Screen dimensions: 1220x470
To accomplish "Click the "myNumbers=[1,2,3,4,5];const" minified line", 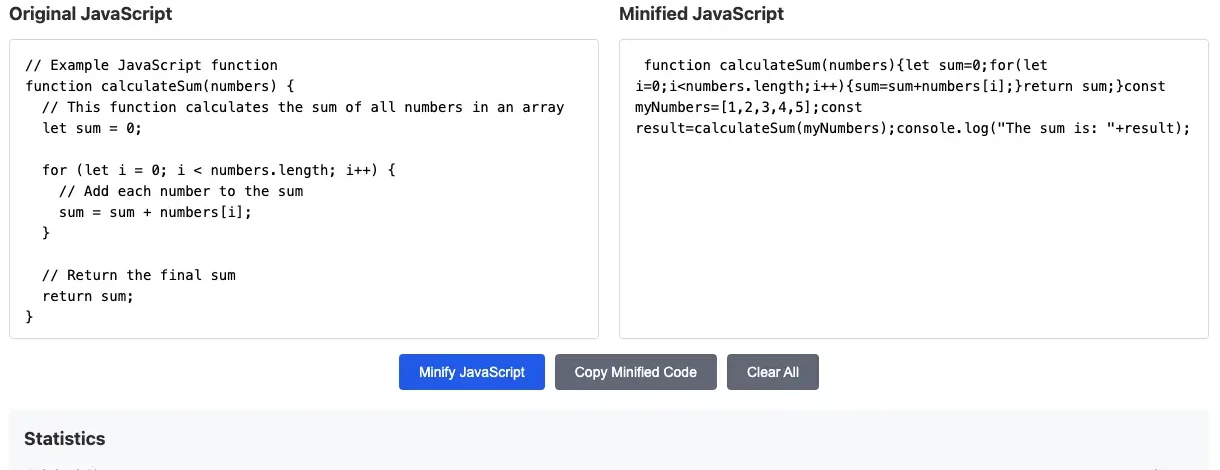I will click(x=748, y=107).
